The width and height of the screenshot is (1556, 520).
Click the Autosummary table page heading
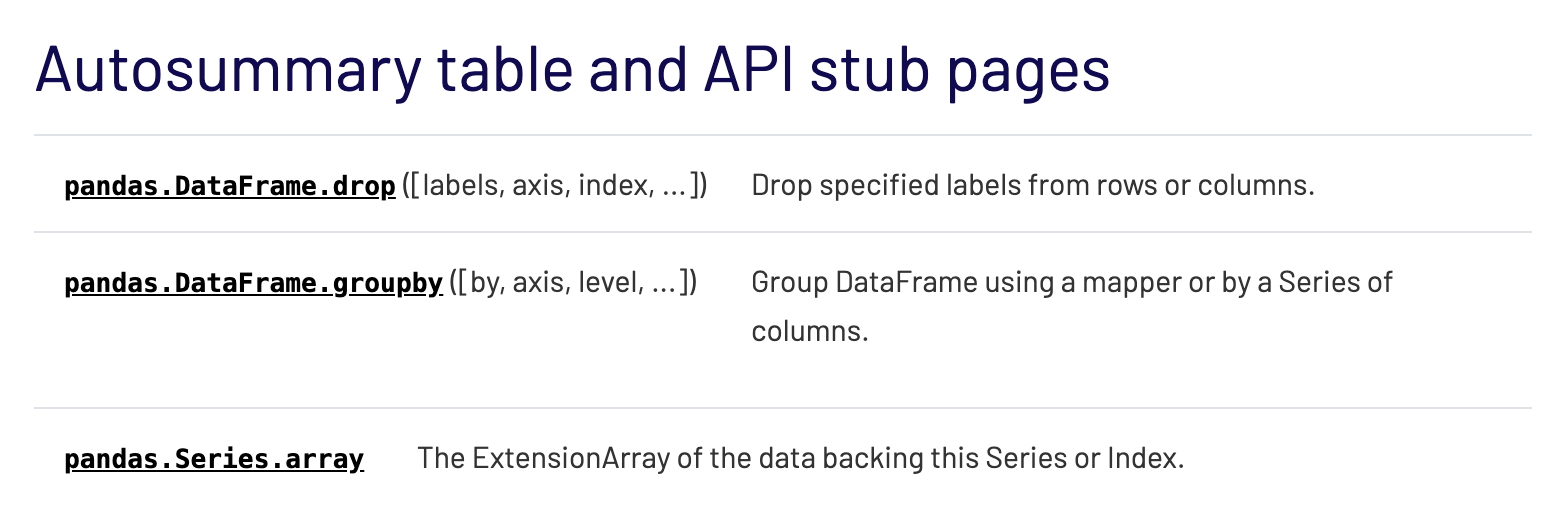pos(572,69)
